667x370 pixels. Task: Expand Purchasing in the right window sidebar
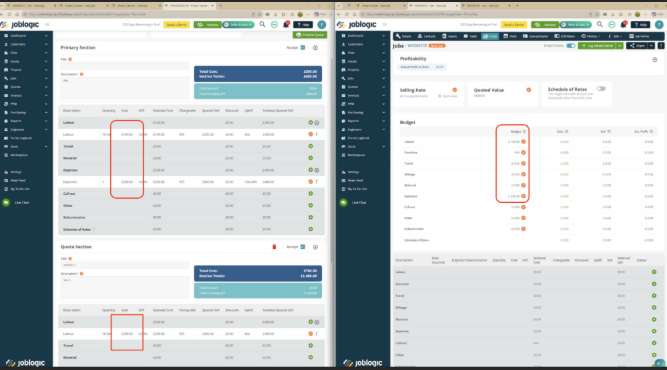pos(383,112)
